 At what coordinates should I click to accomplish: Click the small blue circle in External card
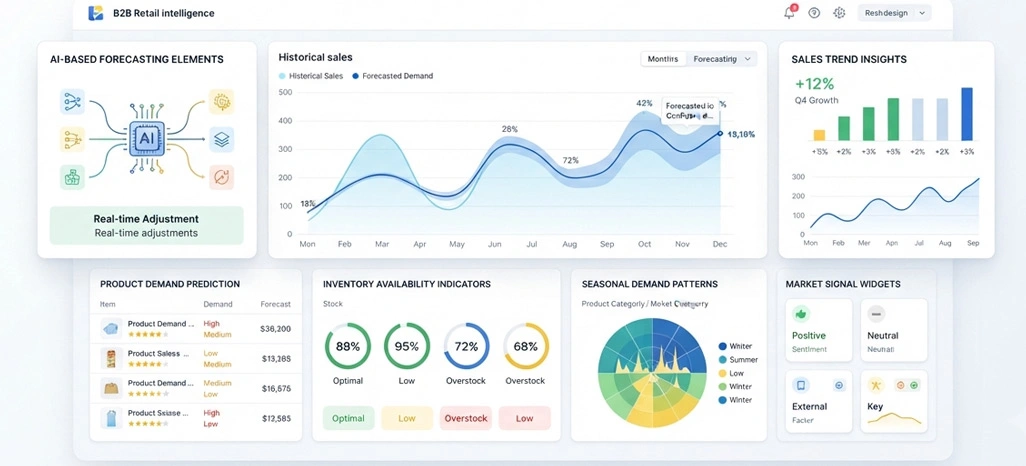[840, 385]
